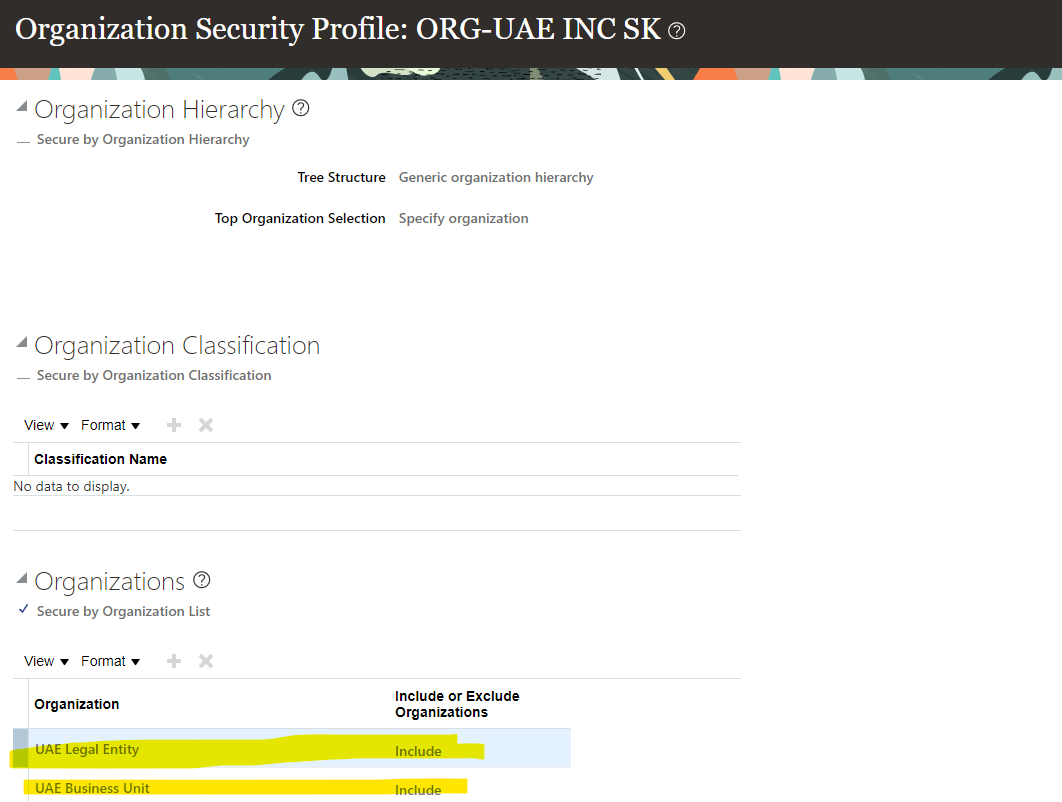Click row selector of UAE Legal Entity

tap(20, 748)
